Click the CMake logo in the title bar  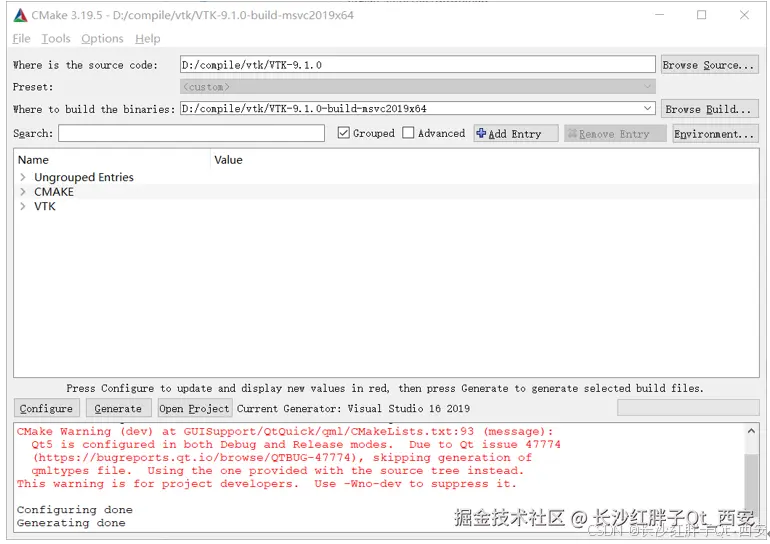(x=20, y=15)
